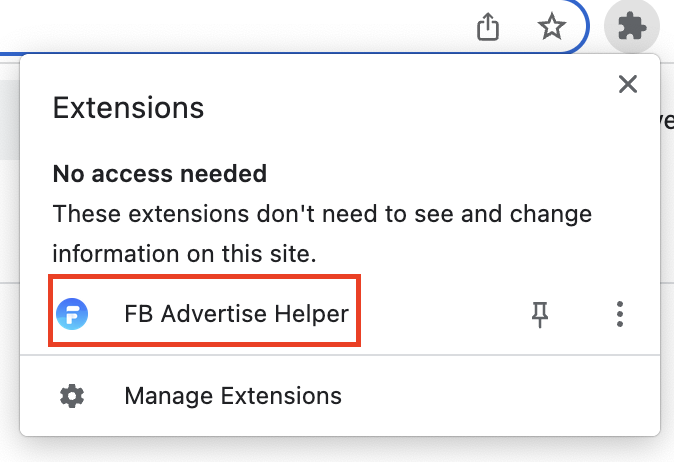Click the 'FB Advertise Helper' name text
The height and width of the screenshot is (462, 674).
pyautogui.click(x=236, y=314)
